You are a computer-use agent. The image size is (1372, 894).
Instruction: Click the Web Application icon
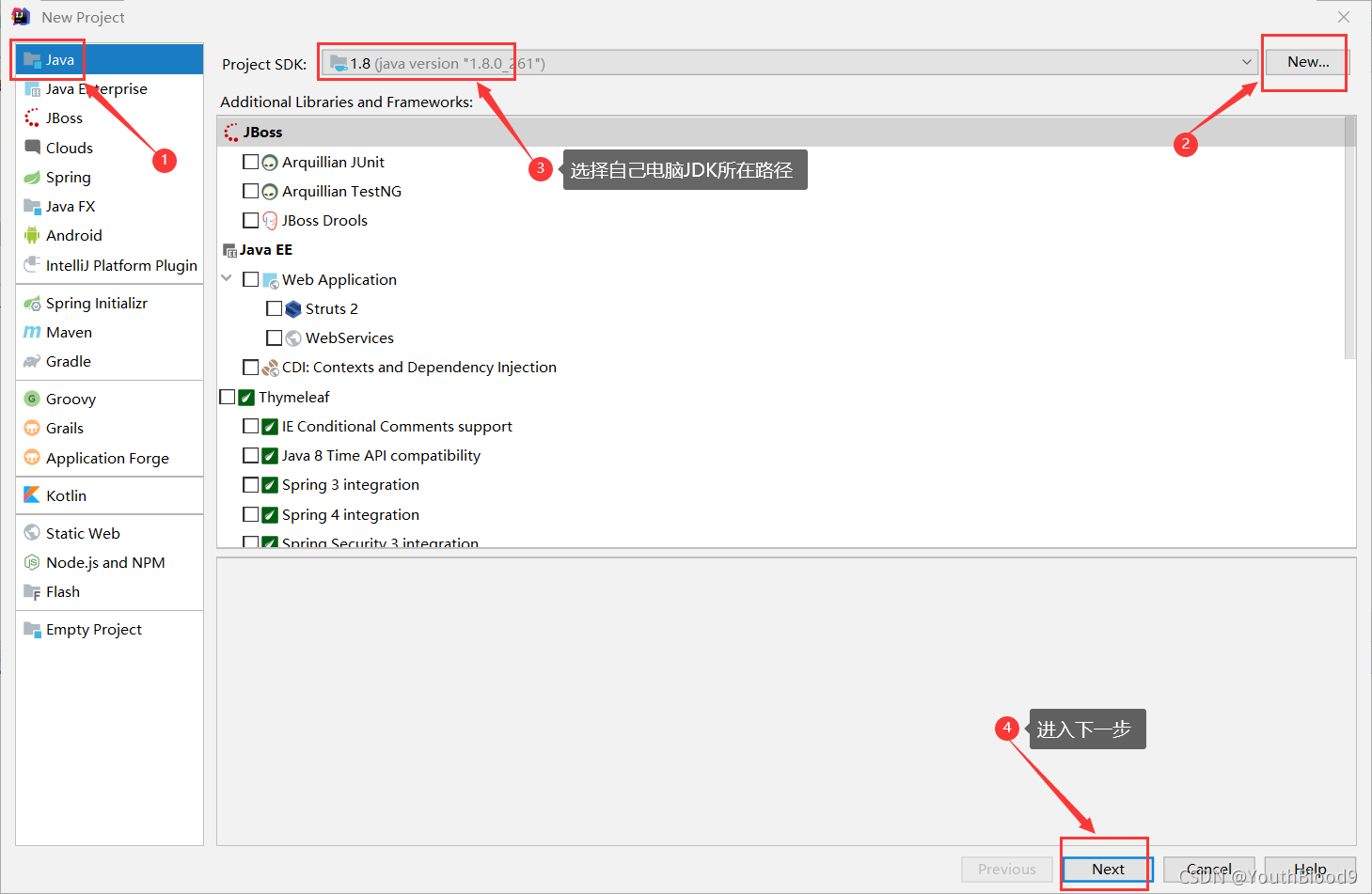point(270,280)
